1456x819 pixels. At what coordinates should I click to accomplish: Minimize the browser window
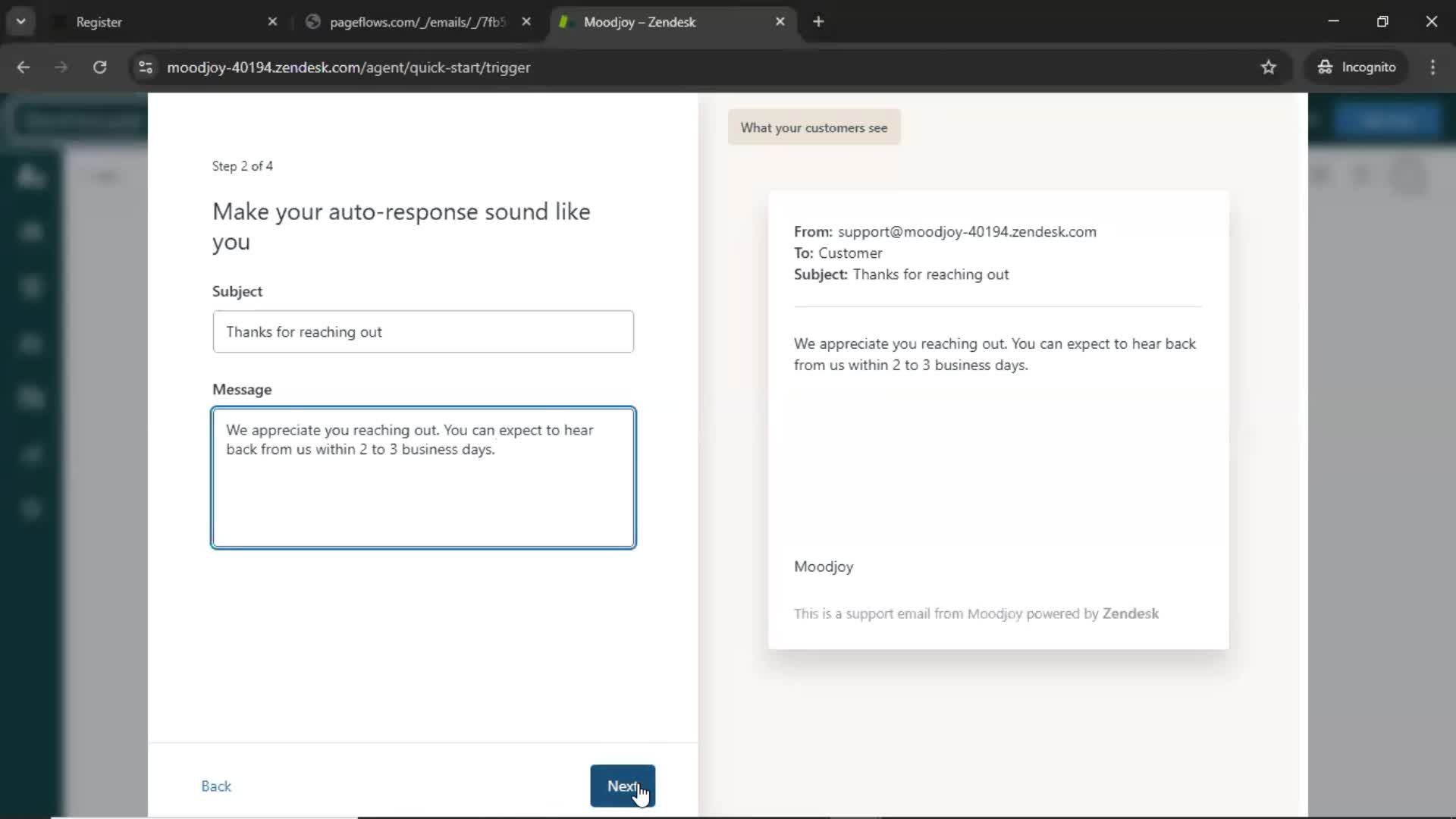click(1333, 22)
